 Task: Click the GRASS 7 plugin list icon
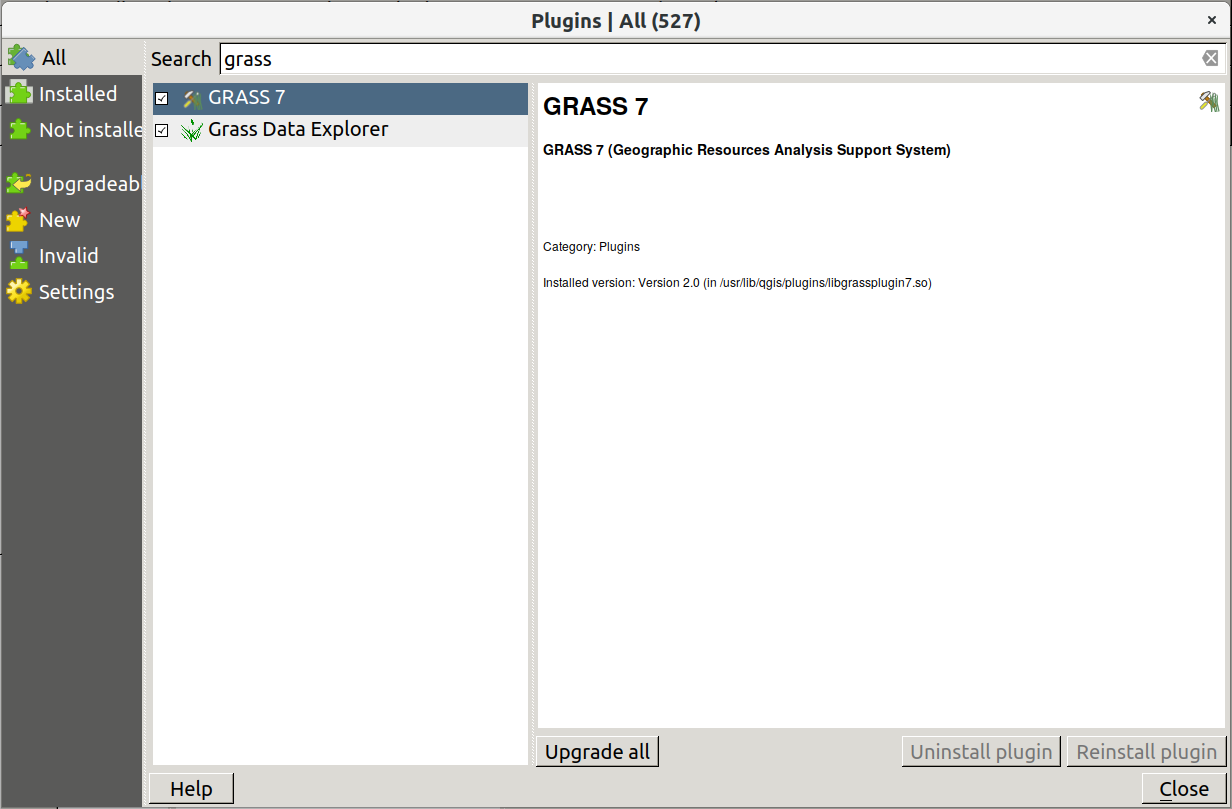(192, 98)
